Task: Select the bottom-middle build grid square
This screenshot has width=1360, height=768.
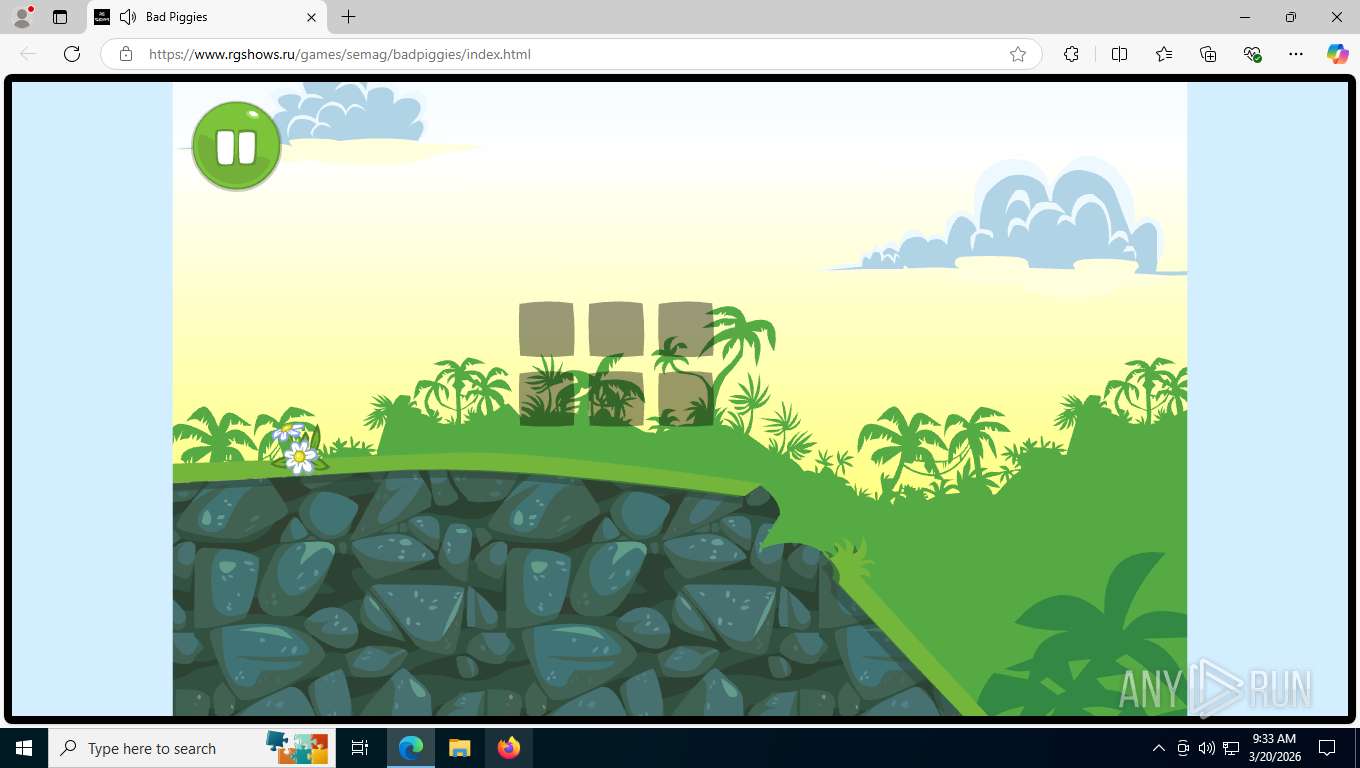Action: tap(616, 399)
